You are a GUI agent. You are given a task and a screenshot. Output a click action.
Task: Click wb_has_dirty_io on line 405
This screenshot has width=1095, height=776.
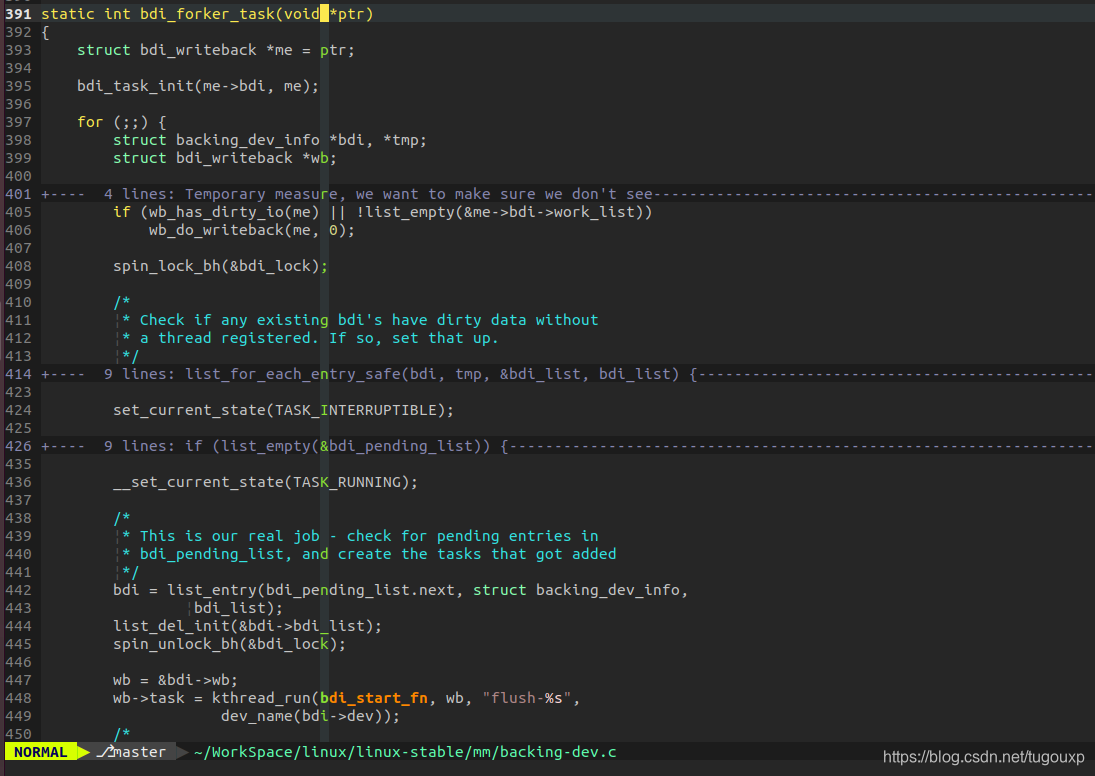[x=216, y=212]
